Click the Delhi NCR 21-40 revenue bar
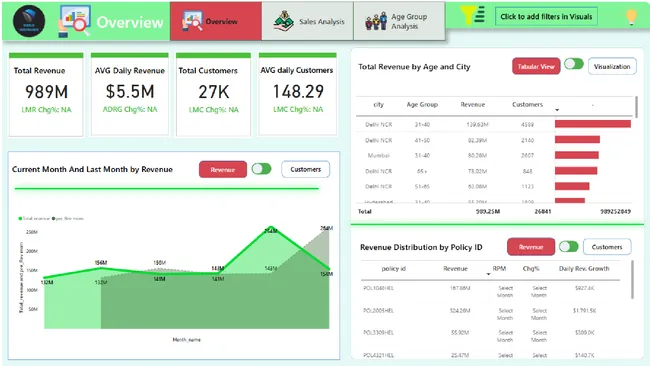The image size is (650, 366). [x=593, y=124]
